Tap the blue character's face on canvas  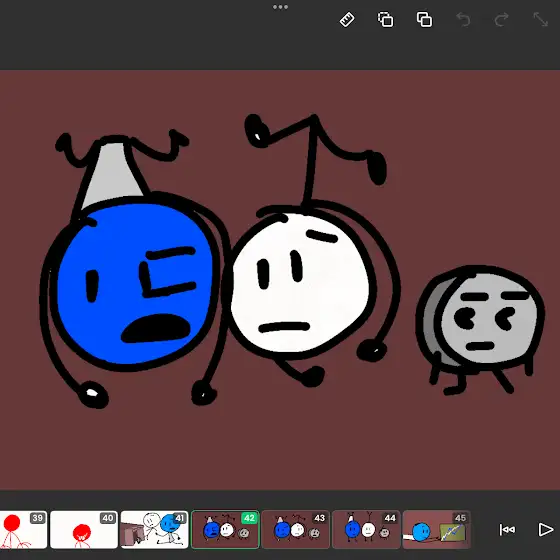134,286
